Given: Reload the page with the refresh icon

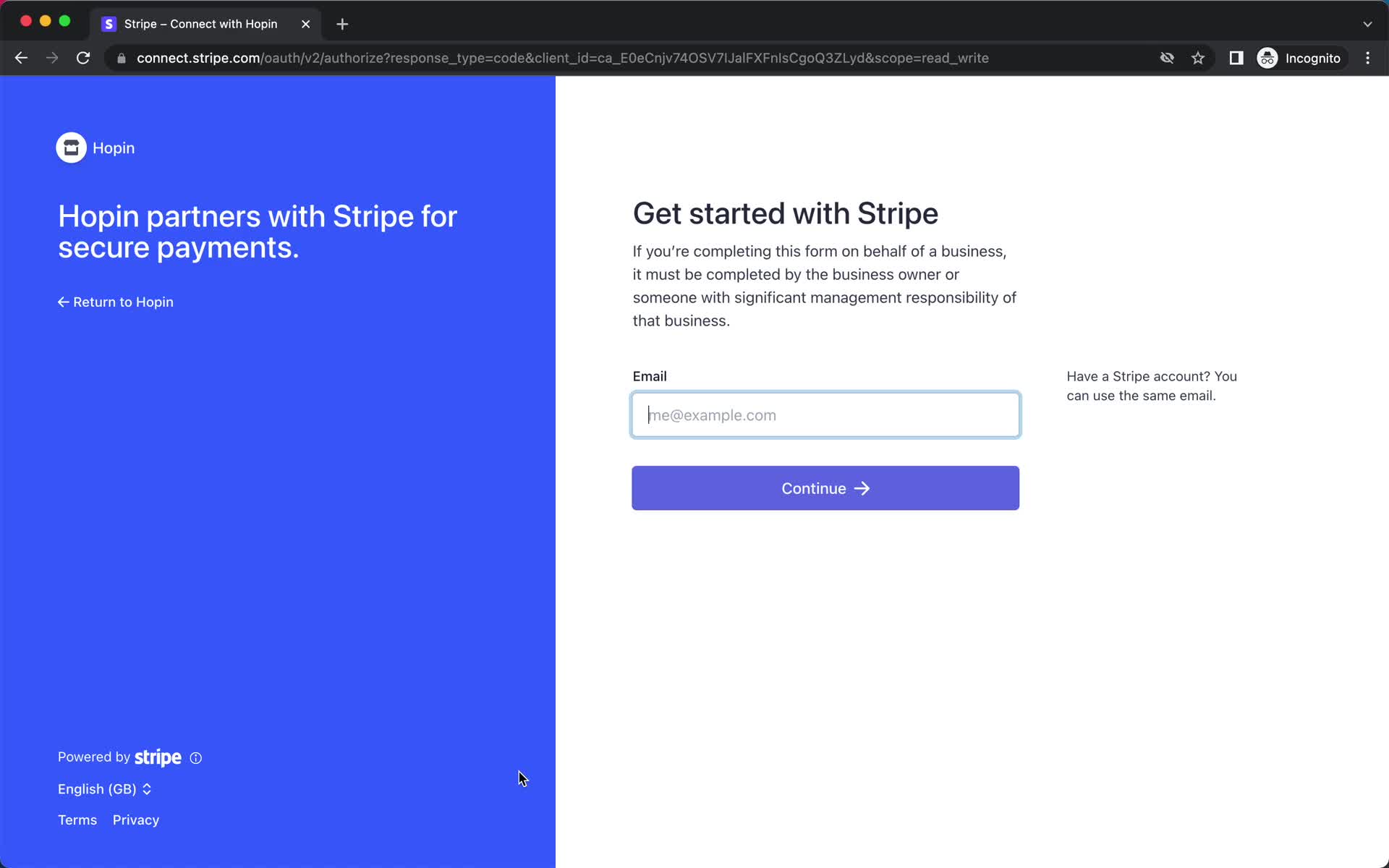Looking at the screenshot, I should coord(83,58).
